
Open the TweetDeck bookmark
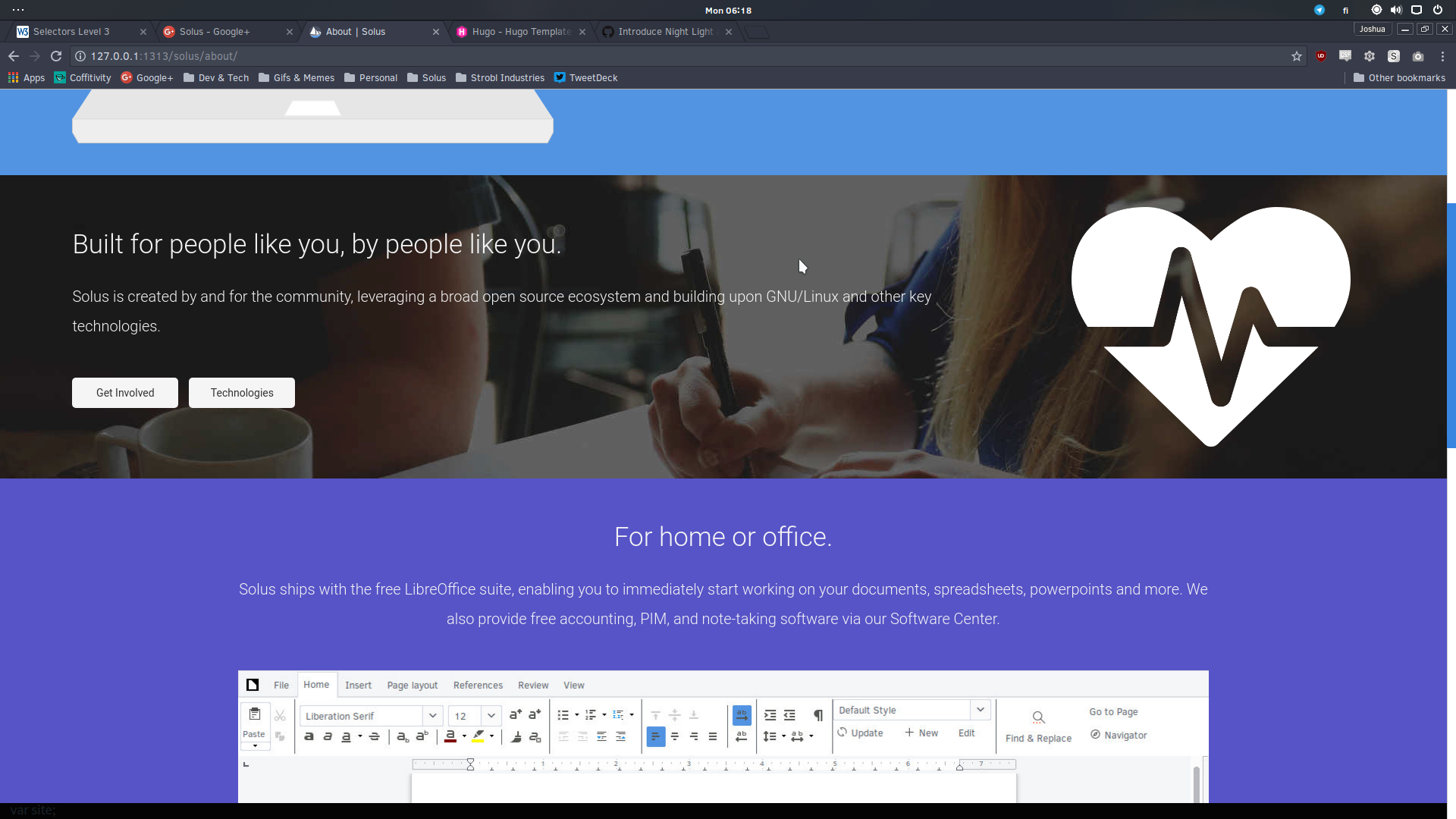pyautogui.click(x=585, y=77)
